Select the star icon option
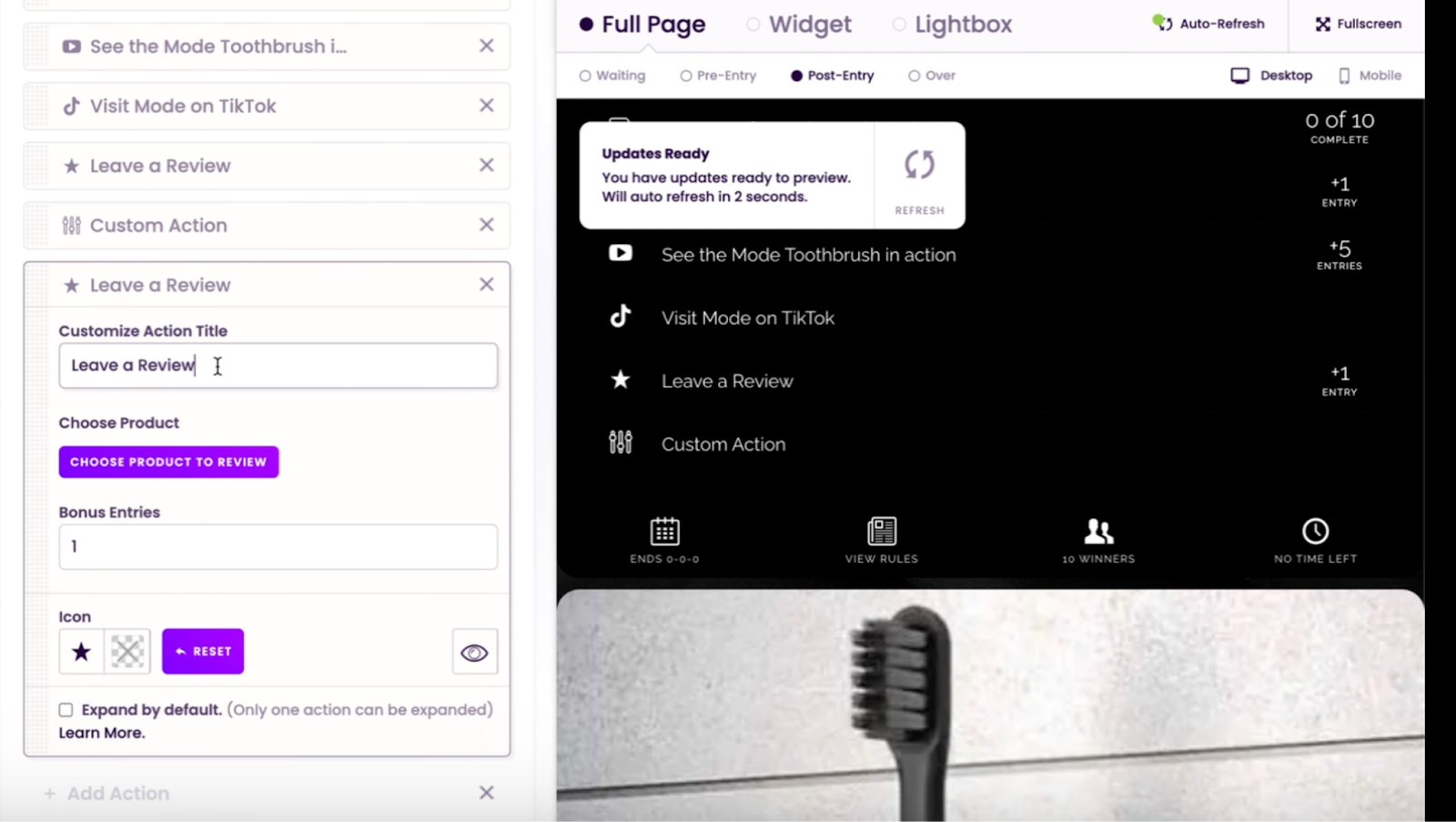The image size is (1456, 822). tap(82, 652)
